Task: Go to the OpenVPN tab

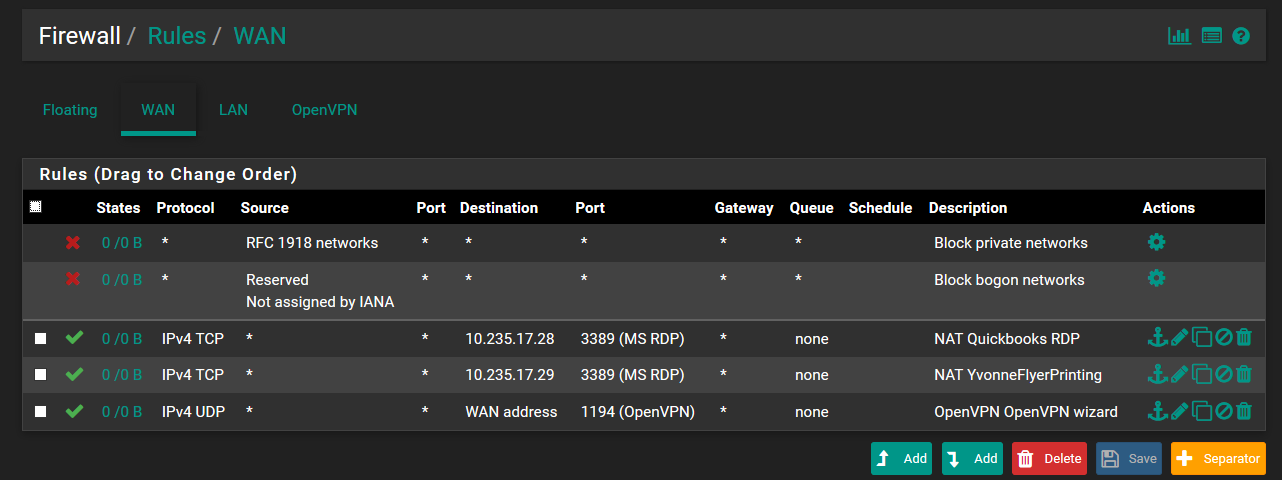Action: tap(324, 110)
